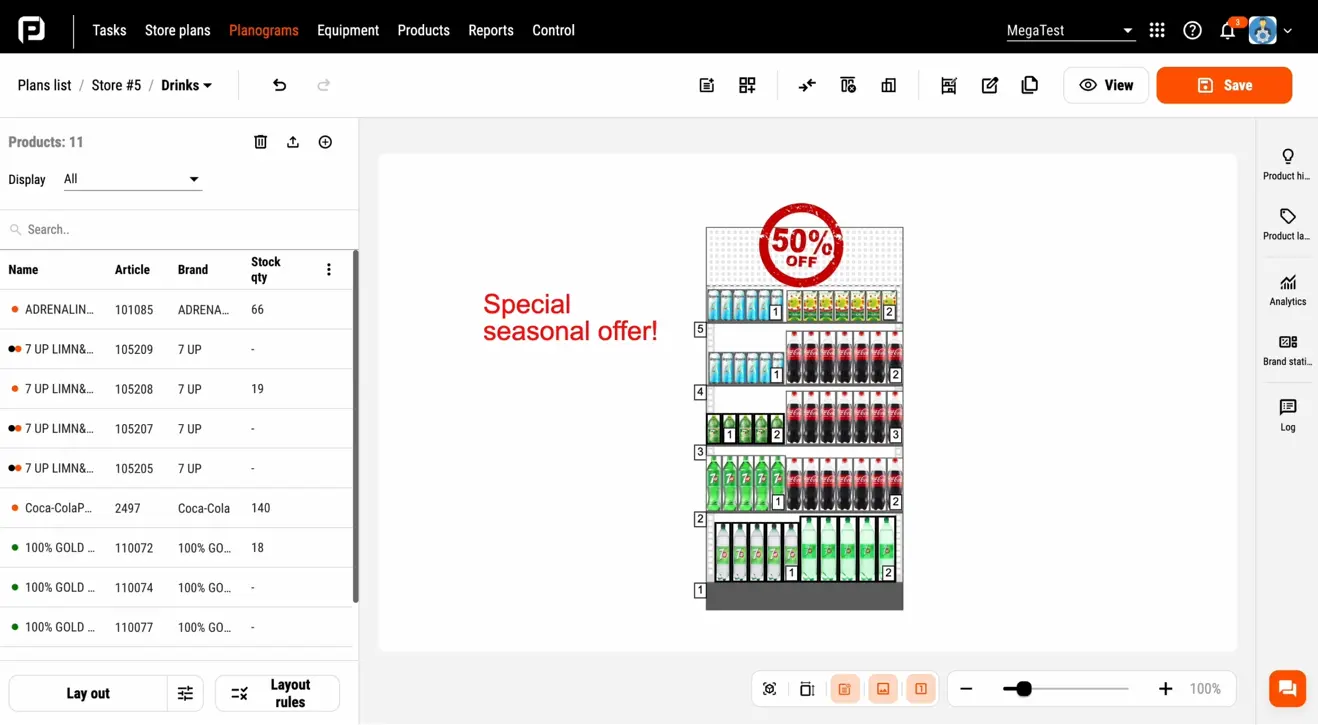Open the apps grid icon
The image size is (1318, 725).
pyautogui.click(x=1157, y=30)
